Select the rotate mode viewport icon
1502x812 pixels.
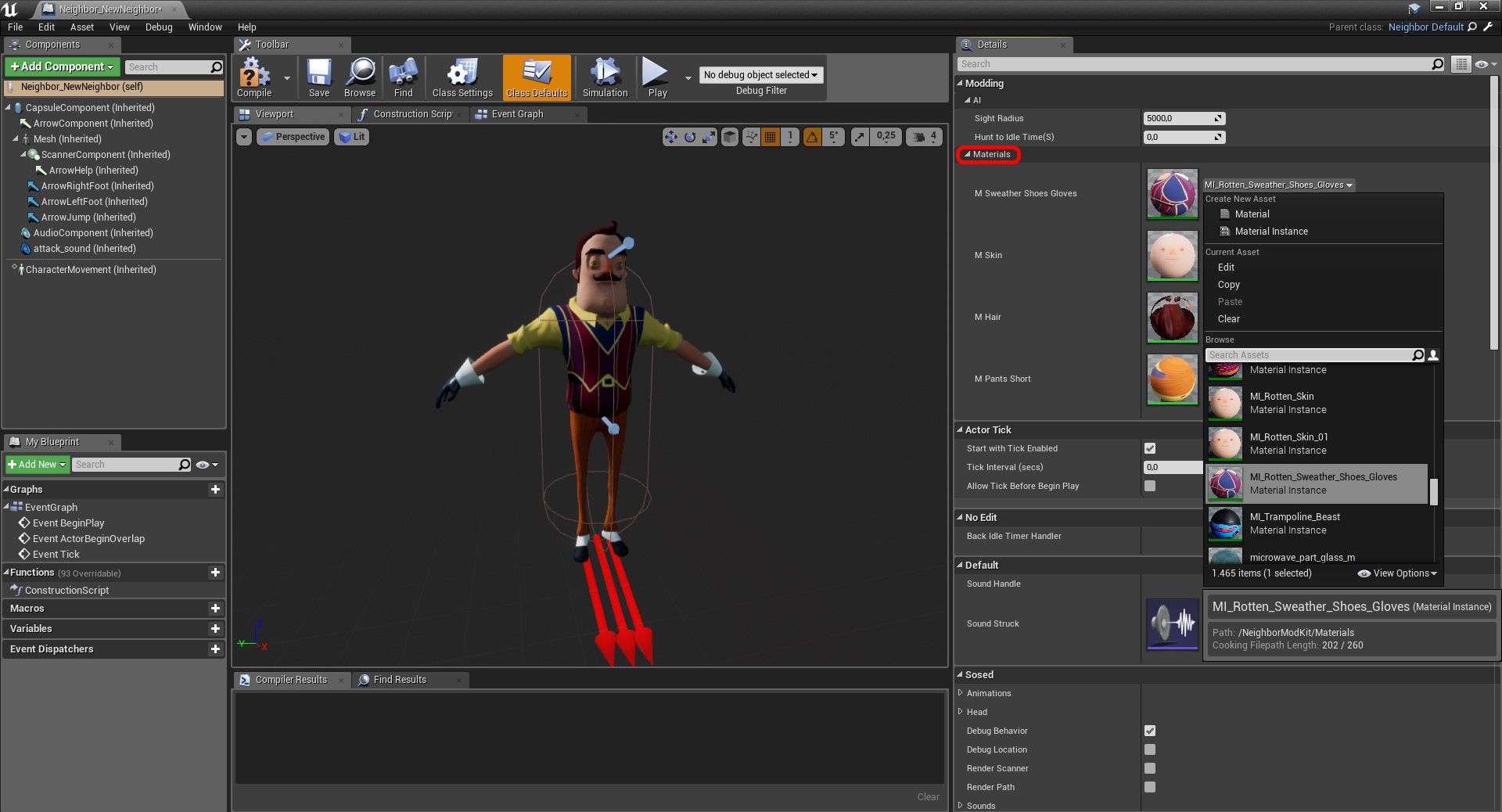pyautogui.click(x=690, y=137)
